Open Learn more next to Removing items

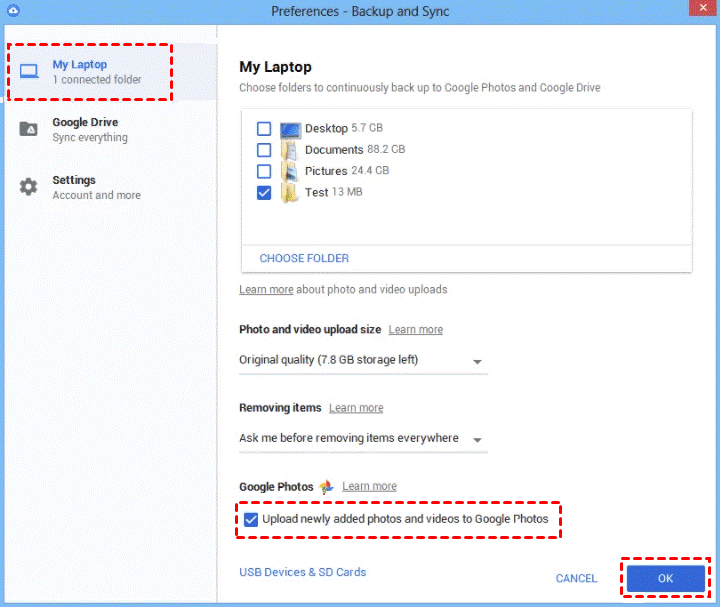[x=356, y=408]
